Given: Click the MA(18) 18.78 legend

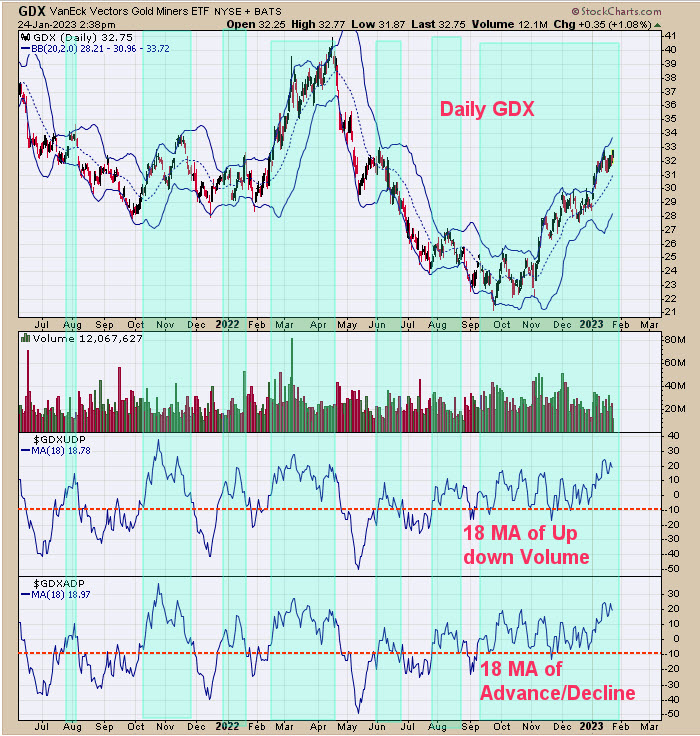Looking at the screenshot, I should [56, 451].
